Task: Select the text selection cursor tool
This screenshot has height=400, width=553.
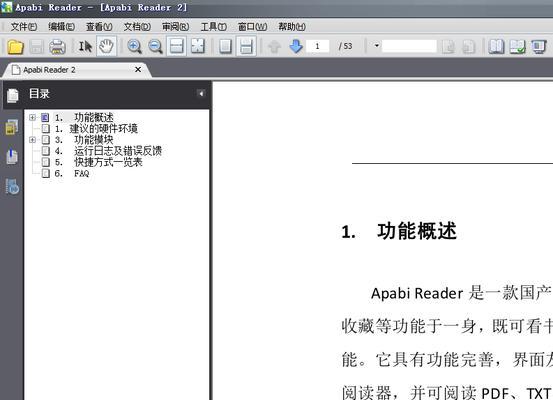Action: tap(85, 47)
